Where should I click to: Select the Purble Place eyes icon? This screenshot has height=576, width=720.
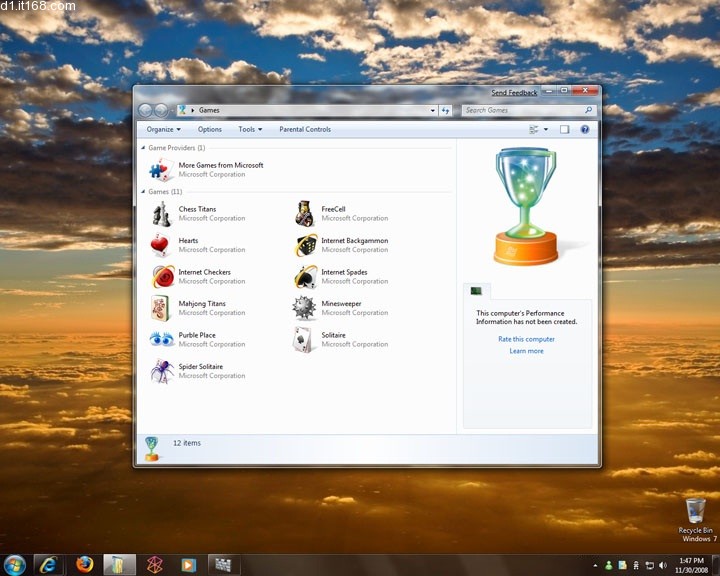[x=162, y=339]
